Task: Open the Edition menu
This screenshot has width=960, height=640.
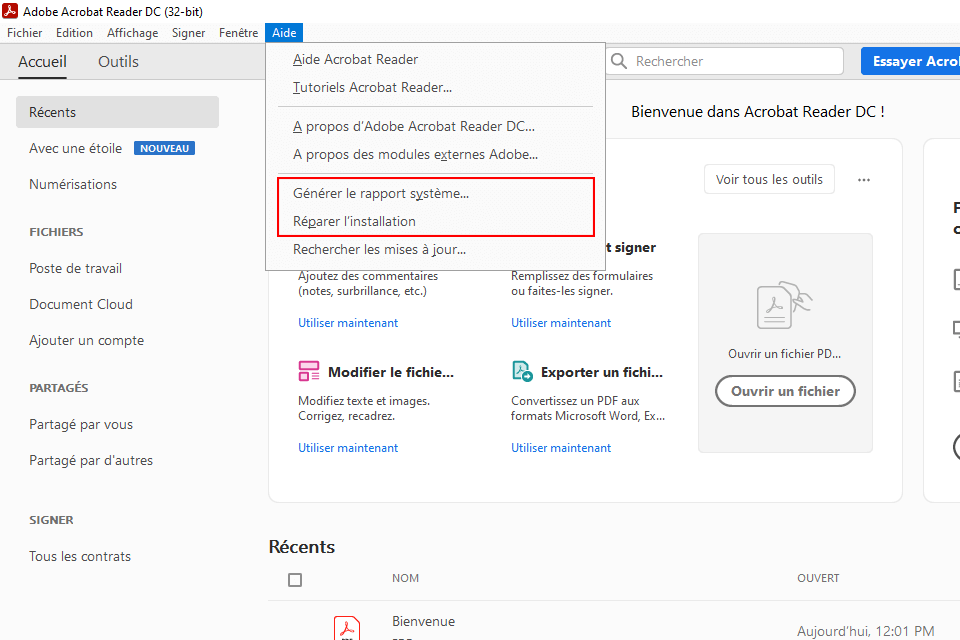Action: 74,33
